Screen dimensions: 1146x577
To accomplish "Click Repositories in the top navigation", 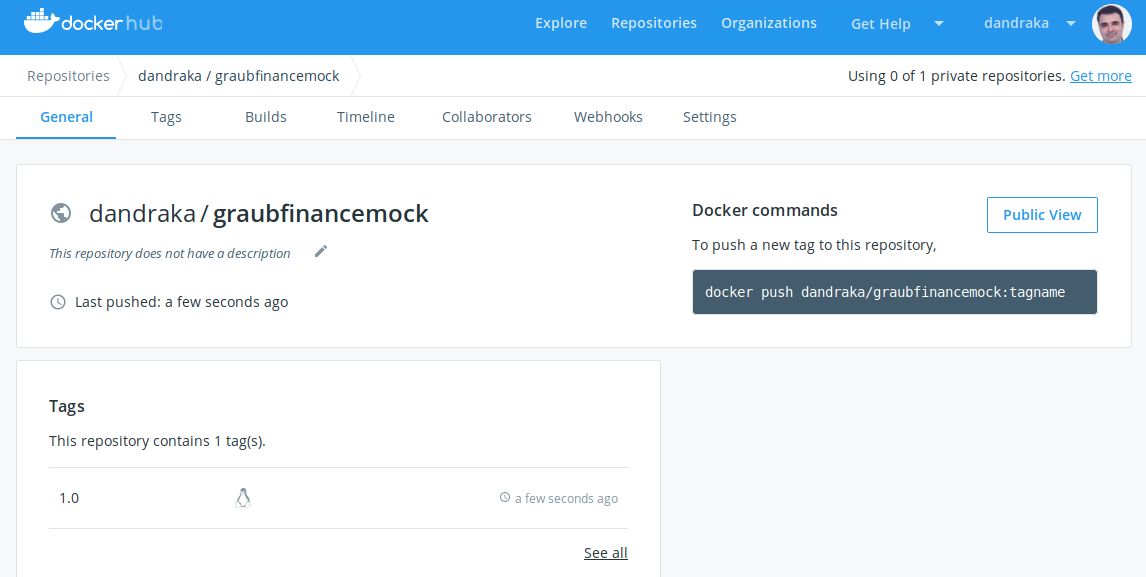I will pos(654,22).
